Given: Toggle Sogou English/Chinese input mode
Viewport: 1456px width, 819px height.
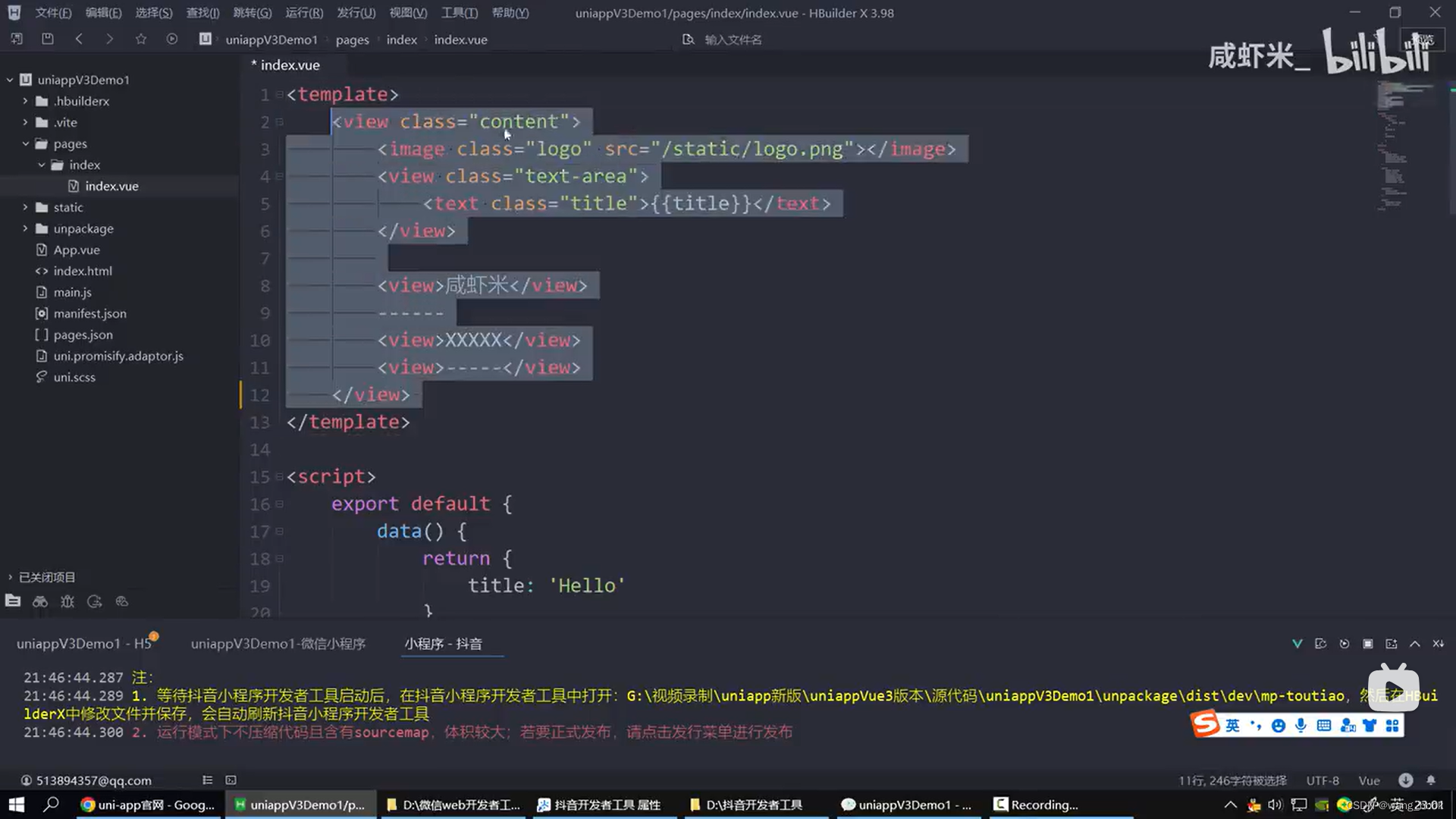Looking at the screenshot, I should (1233, 726).
